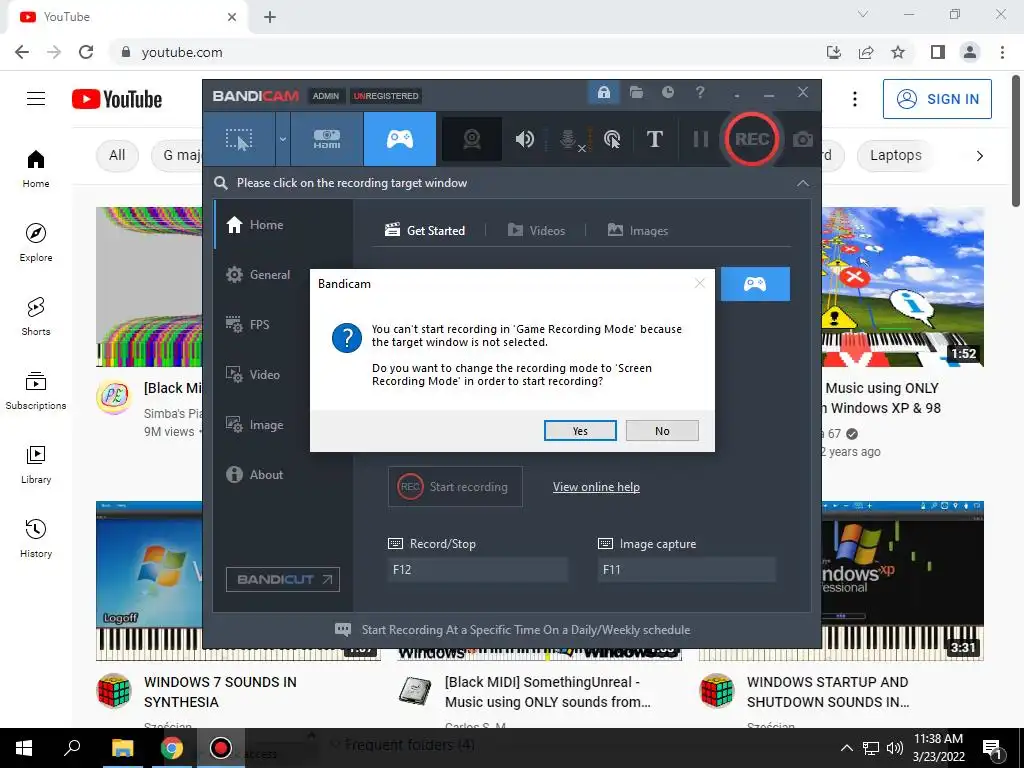Image resolution: width=1024 pixels, height=768 pixels.
Task: Click the BANDICUT button
Action: pyautogui.click(x=283, y=579)
